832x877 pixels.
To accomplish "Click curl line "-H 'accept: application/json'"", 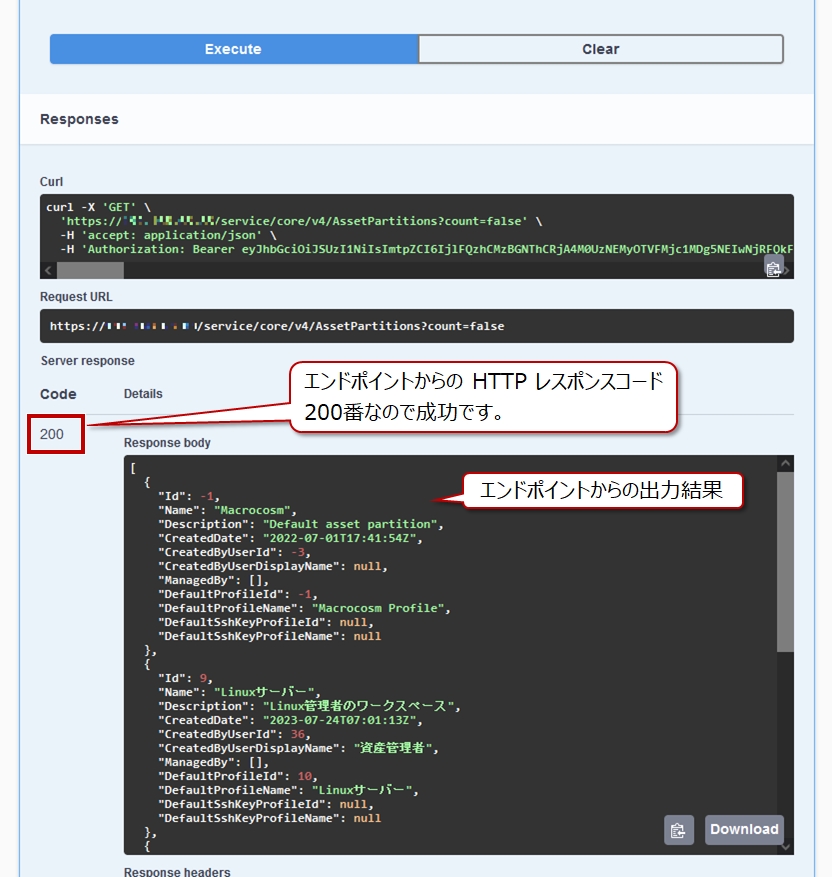I will pyautogui.click(x=168, y=235).
